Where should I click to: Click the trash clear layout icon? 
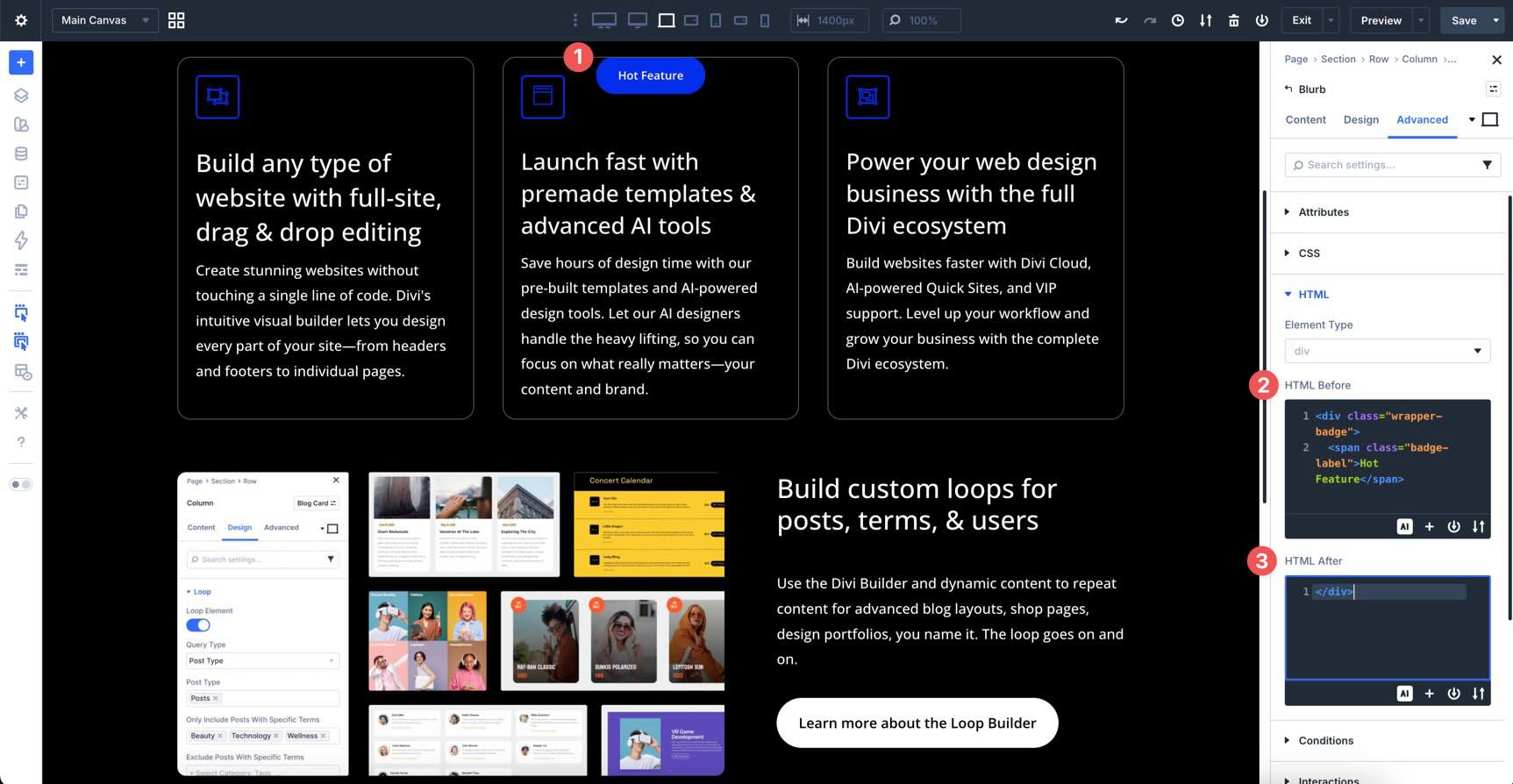pos(1234,20)
